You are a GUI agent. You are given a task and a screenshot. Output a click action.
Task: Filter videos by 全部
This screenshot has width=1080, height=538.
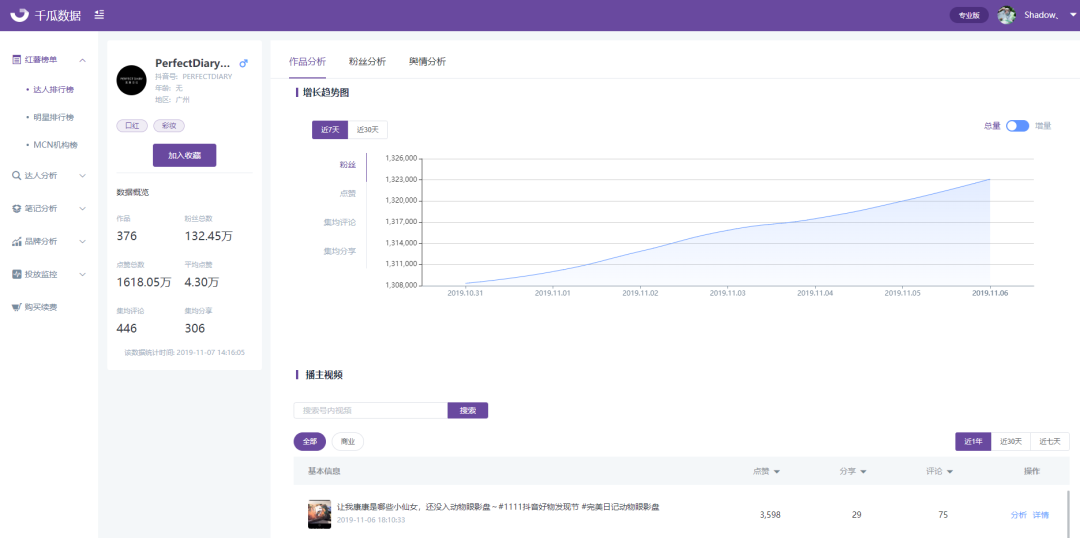310,442
